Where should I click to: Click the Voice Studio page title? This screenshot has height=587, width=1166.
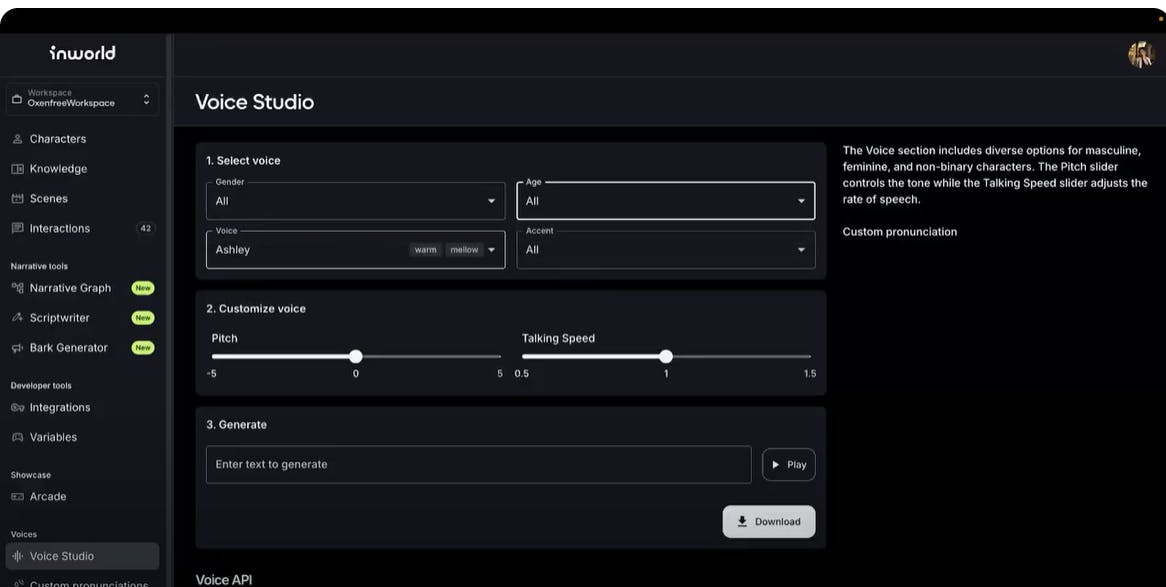pyautogui.click(x=254, y=102)
